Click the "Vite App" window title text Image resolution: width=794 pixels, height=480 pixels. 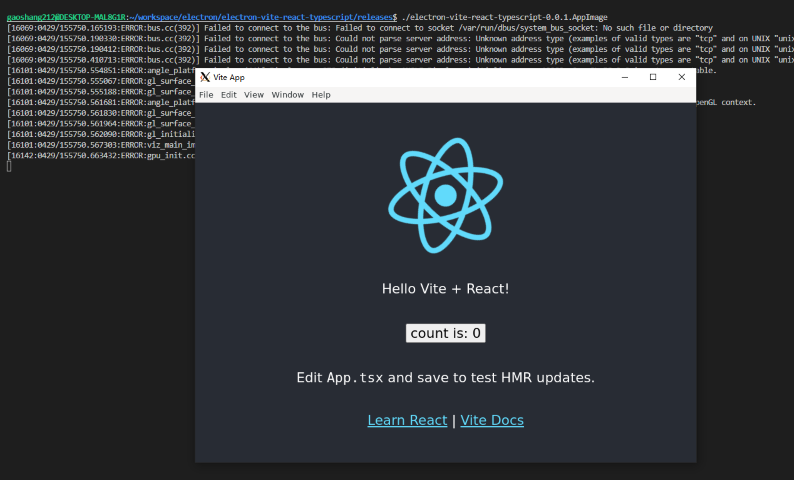click(229, 77)
